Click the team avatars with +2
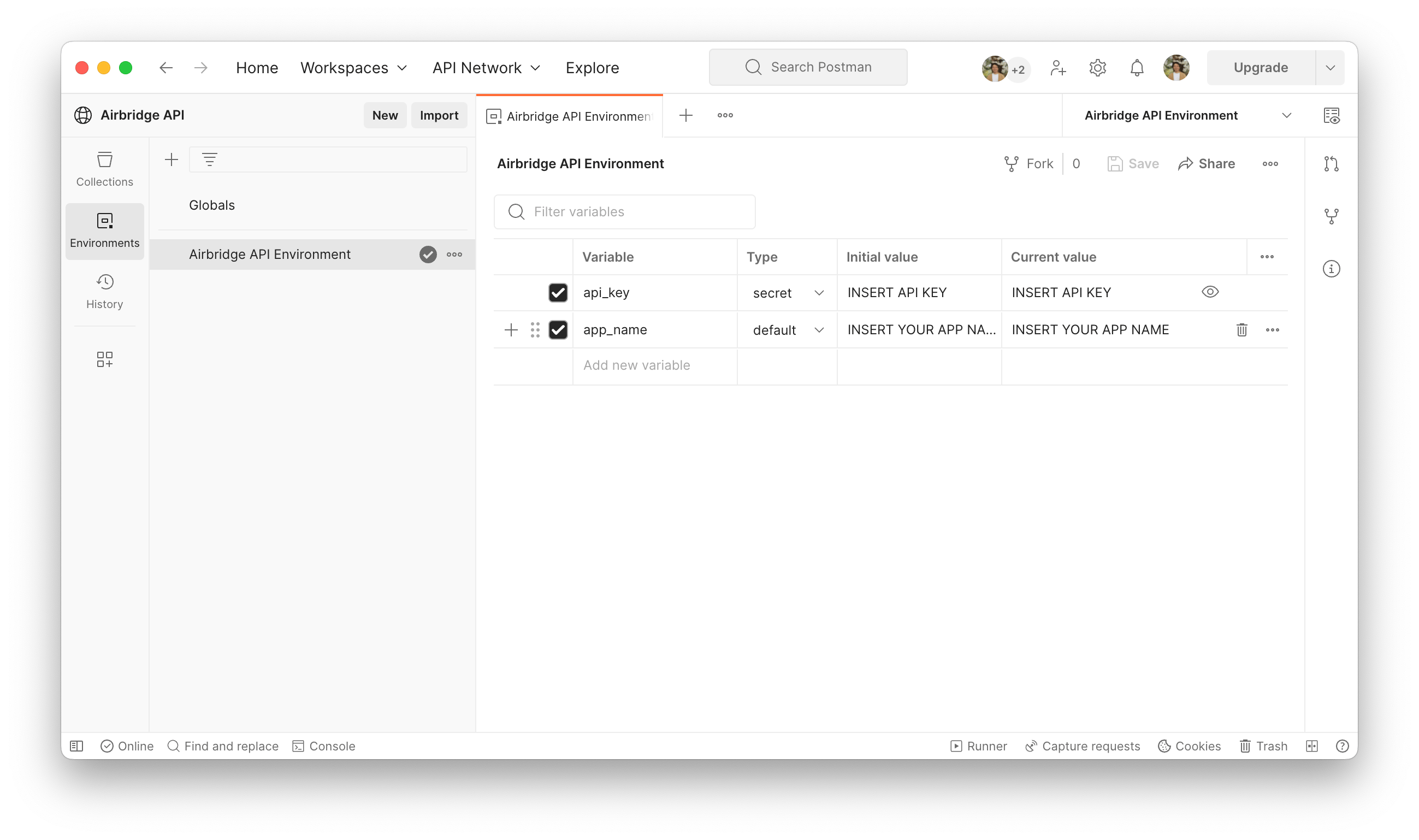 (1006, 68)
